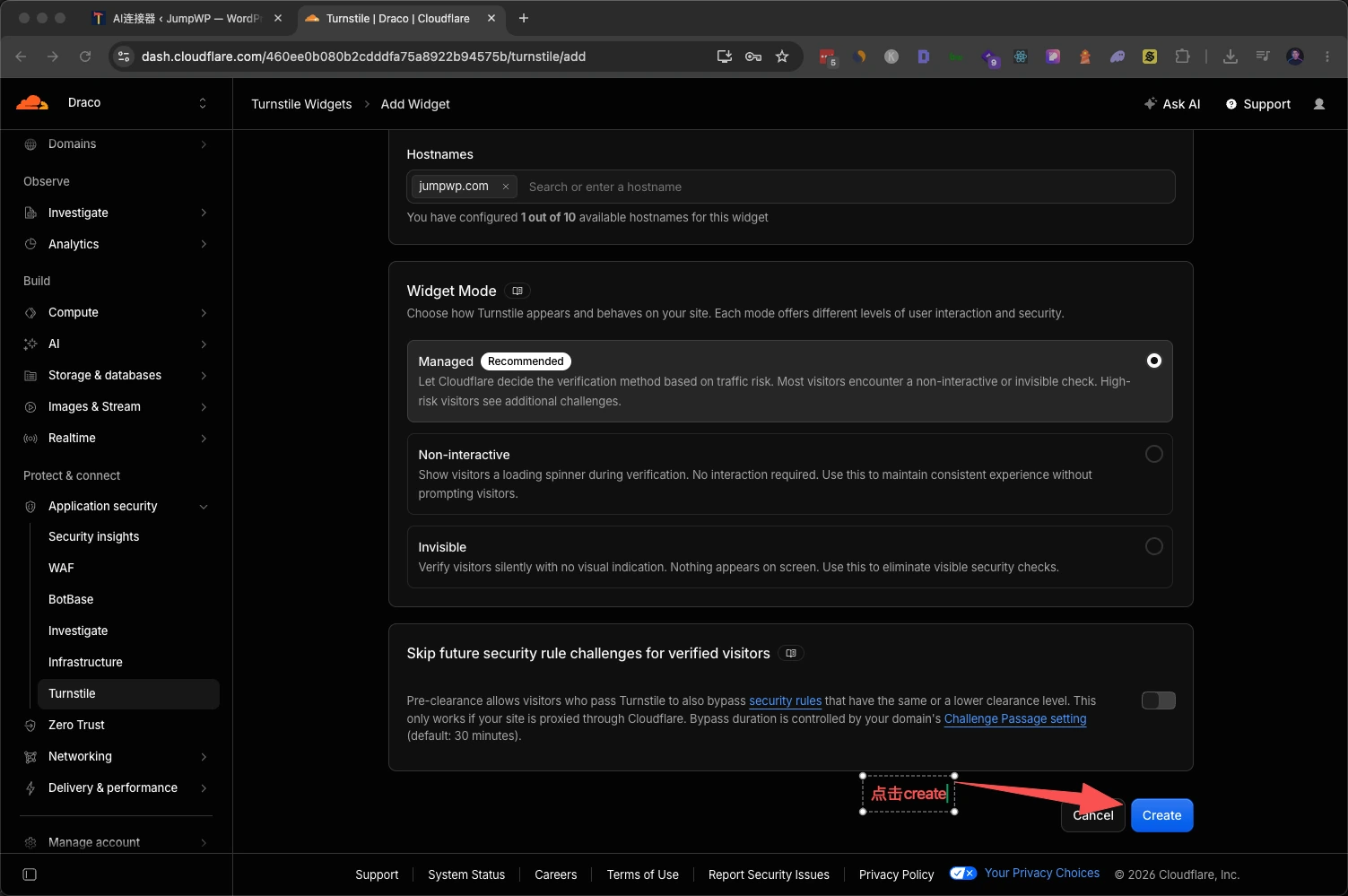
Task: Open the header Support help menu
Action: (1258, 104)
